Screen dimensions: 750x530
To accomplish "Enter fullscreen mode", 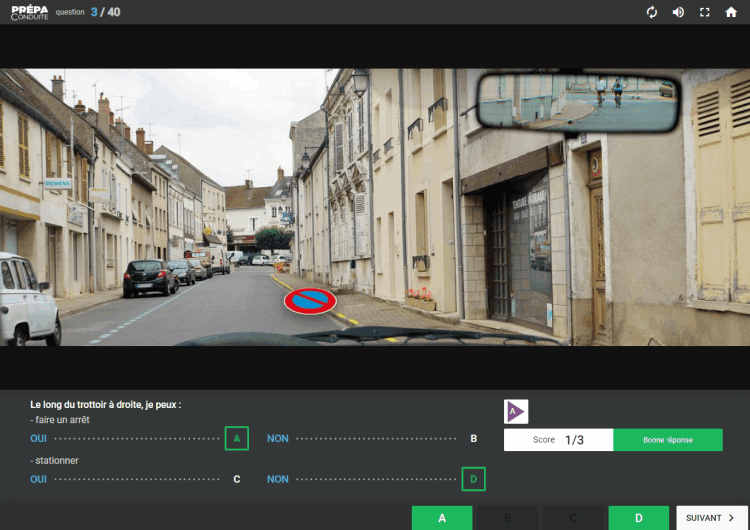I will [x=705, y=12].
